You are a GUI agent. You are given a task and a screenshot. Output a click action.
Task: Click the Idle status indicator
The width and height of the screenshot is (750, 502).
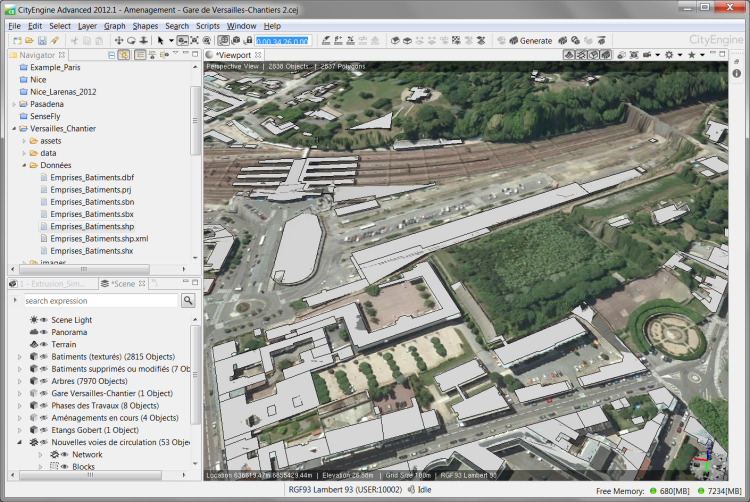tap(420, 490)
